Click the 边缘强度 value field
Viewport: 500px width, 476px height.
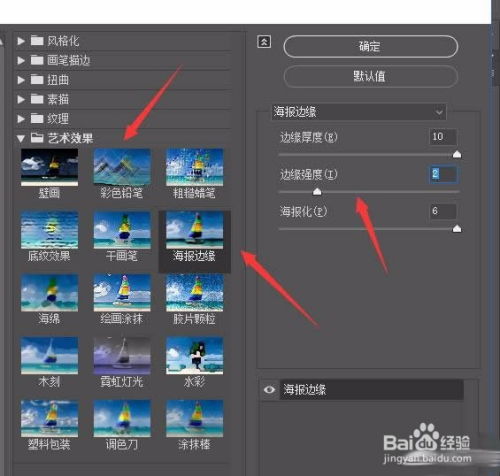[443, 174]
